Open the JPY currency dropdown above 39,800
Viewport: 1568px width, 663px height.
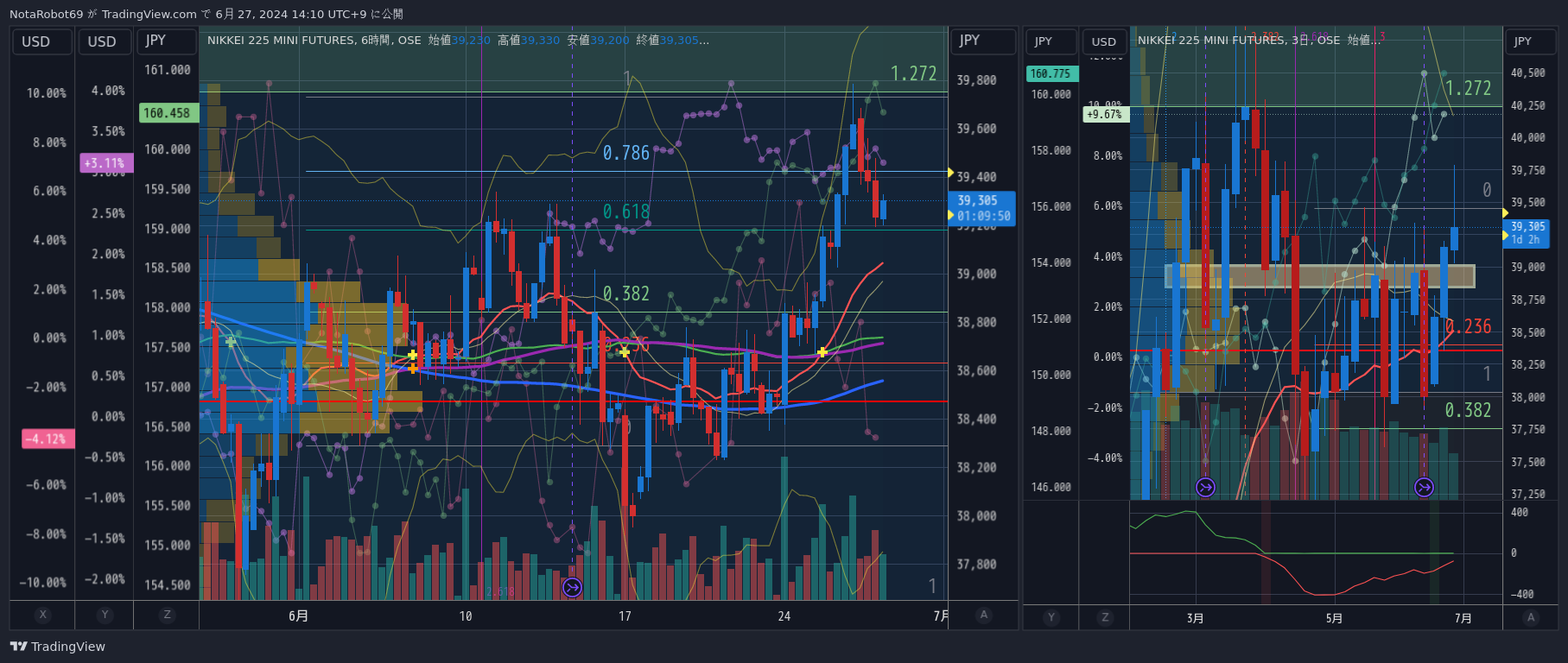[x=983, y=41]
